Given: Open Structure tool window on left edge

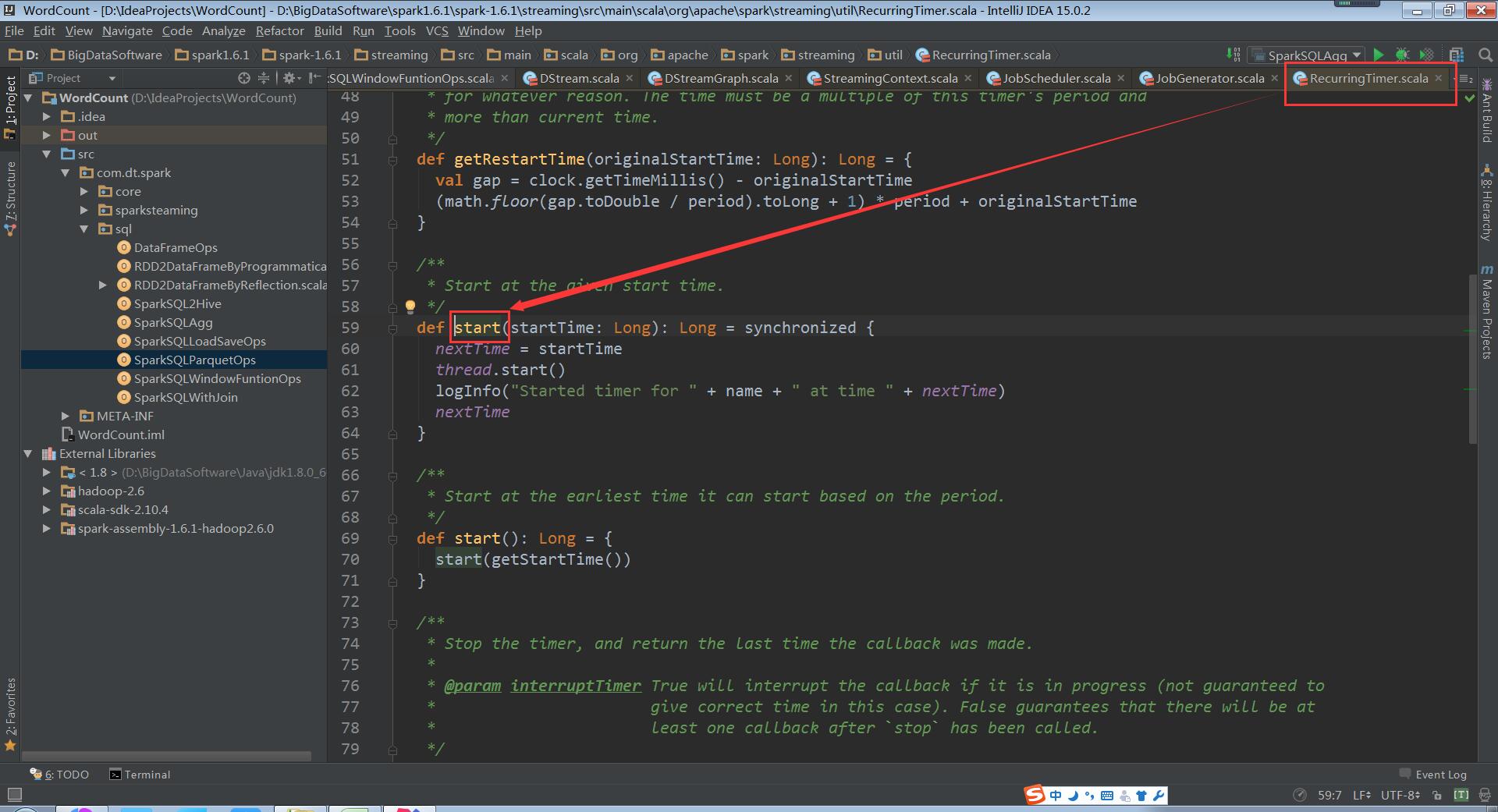Looking at the screenshot, I should coord(10,198).
